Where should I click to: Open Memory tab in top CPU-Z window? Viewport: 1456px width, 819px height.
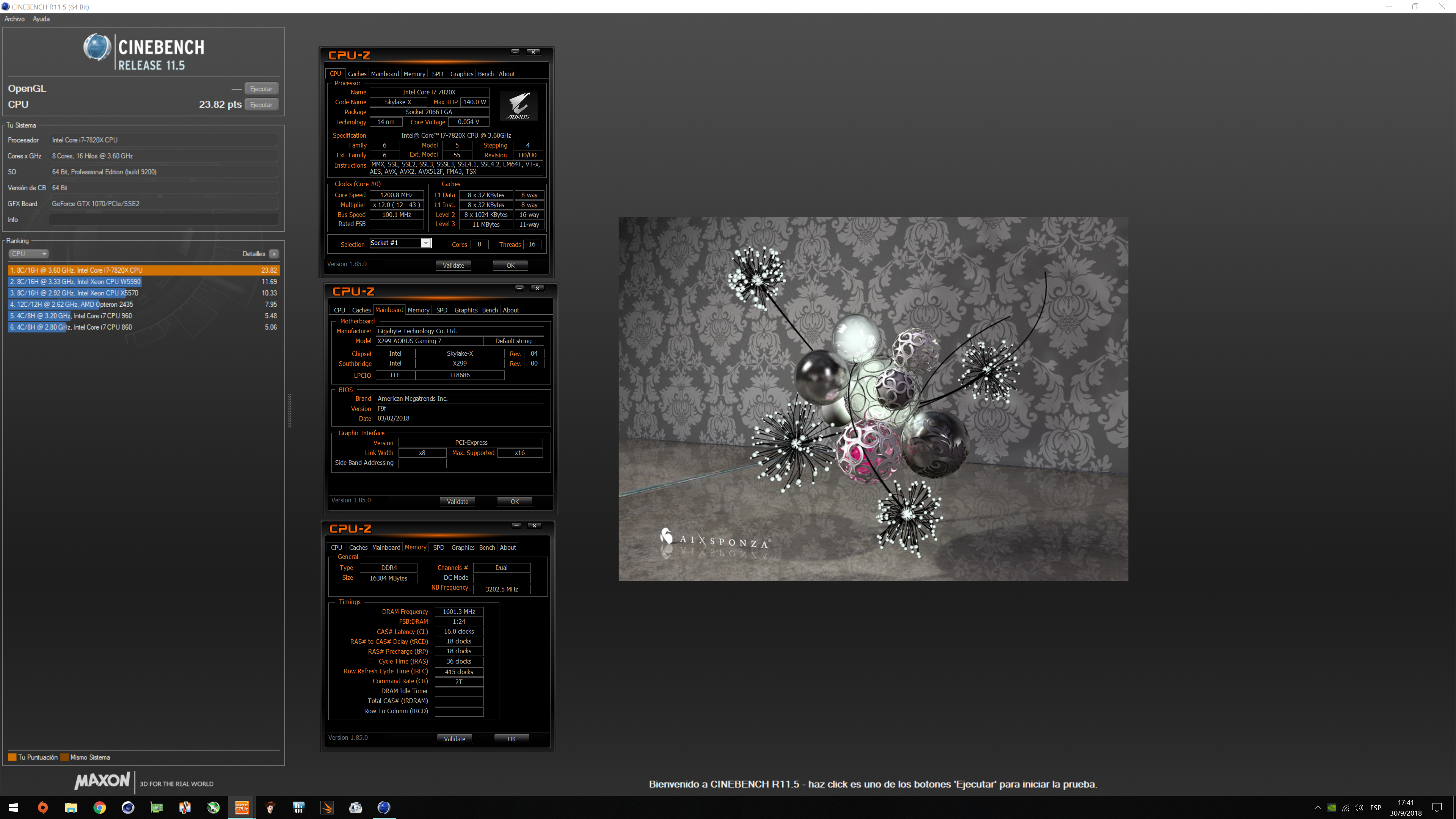414,74
